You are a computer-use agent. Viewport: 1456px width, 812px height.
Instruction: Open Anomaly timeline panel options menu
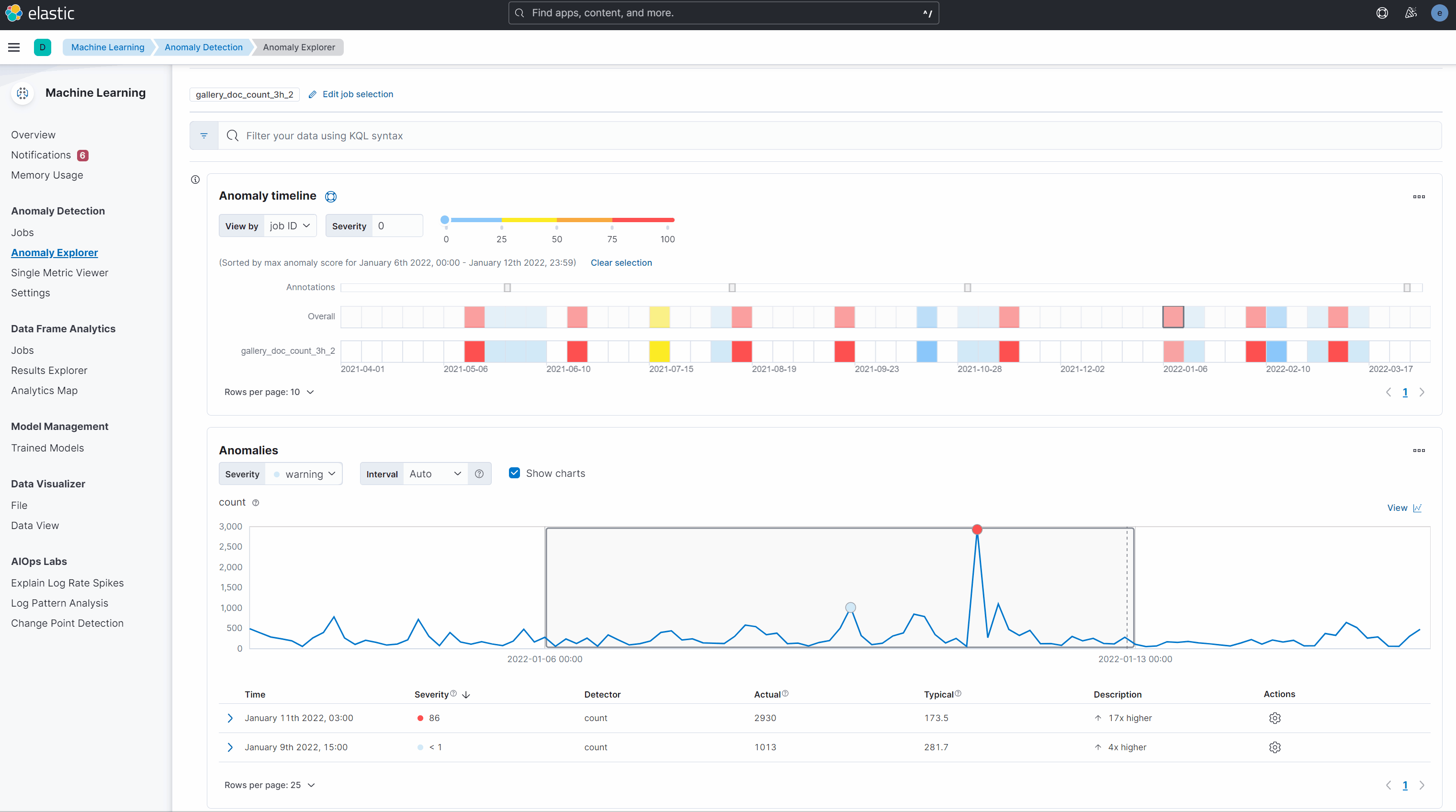point(1419,197)
